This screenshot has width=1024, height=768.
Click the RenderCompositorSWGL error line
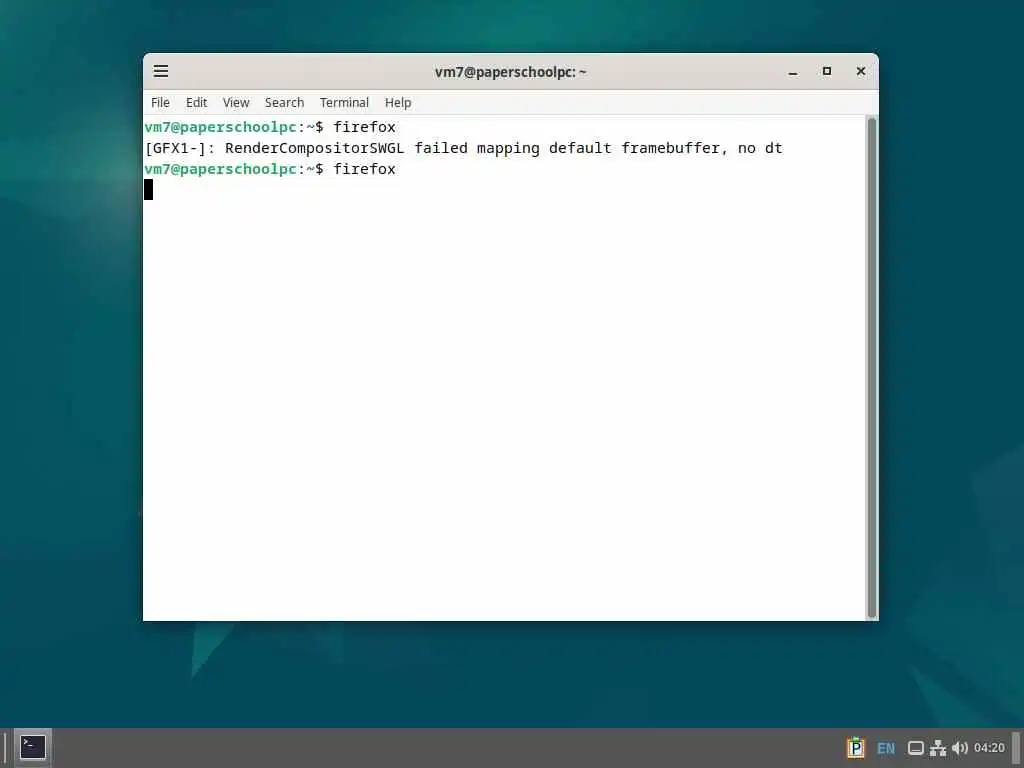point(463,148)
